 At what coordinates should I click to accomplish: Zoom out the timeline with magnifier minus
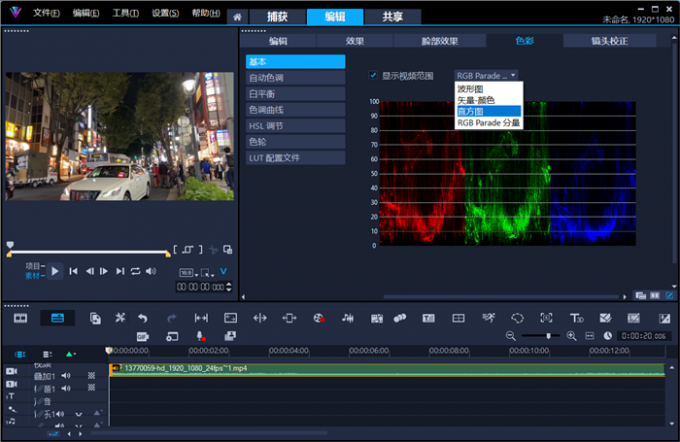(510, 336)
